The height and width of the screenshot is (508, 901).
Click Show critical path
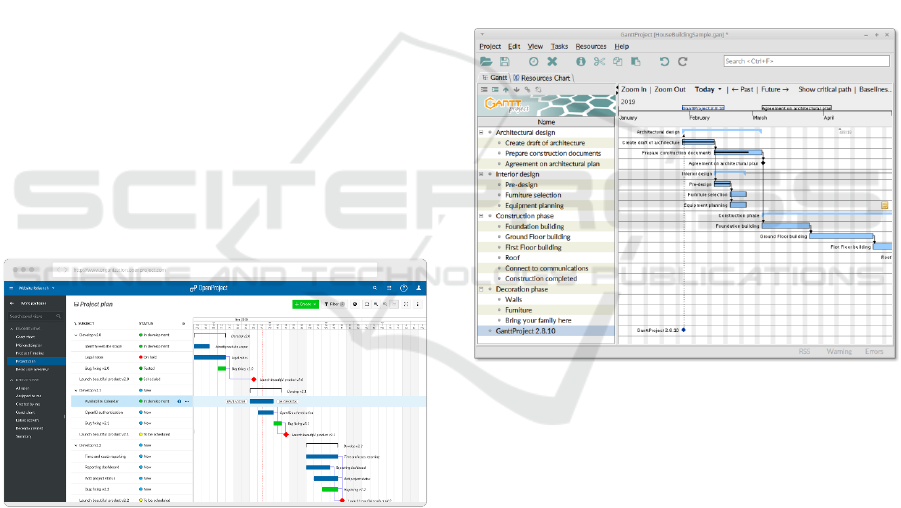tap(825, 89)
